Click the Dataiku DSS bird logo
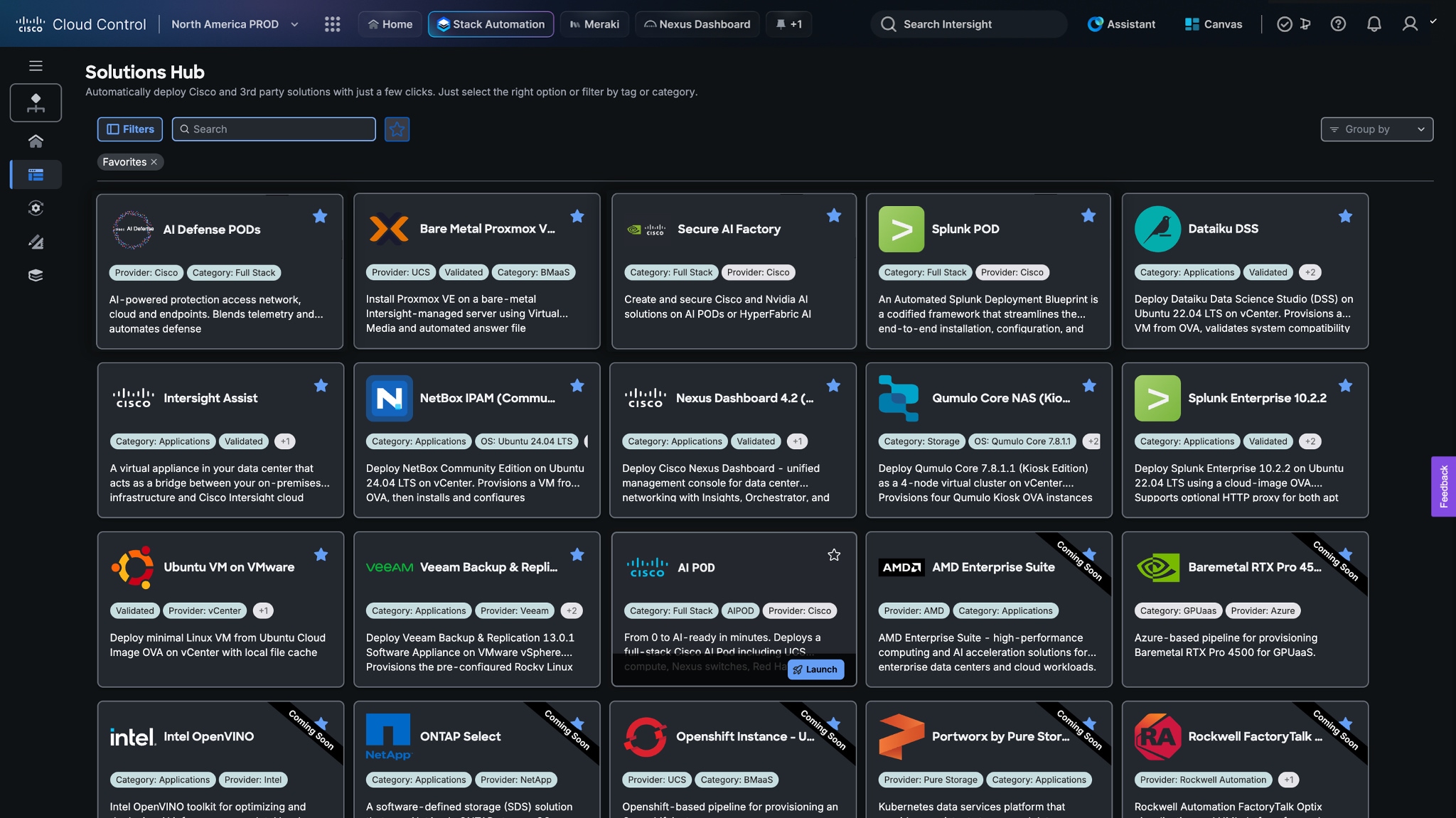The image size is (1456, 818). pyautogui.click(x=1157, y=229)
